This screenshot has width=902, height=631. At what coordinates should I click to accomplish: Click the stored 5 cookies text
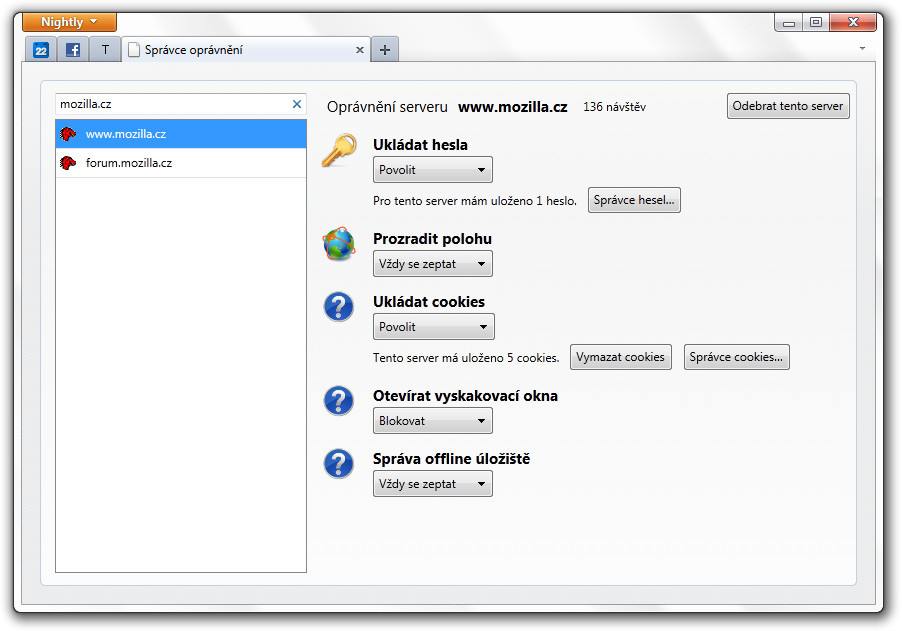tap(466, 358)
